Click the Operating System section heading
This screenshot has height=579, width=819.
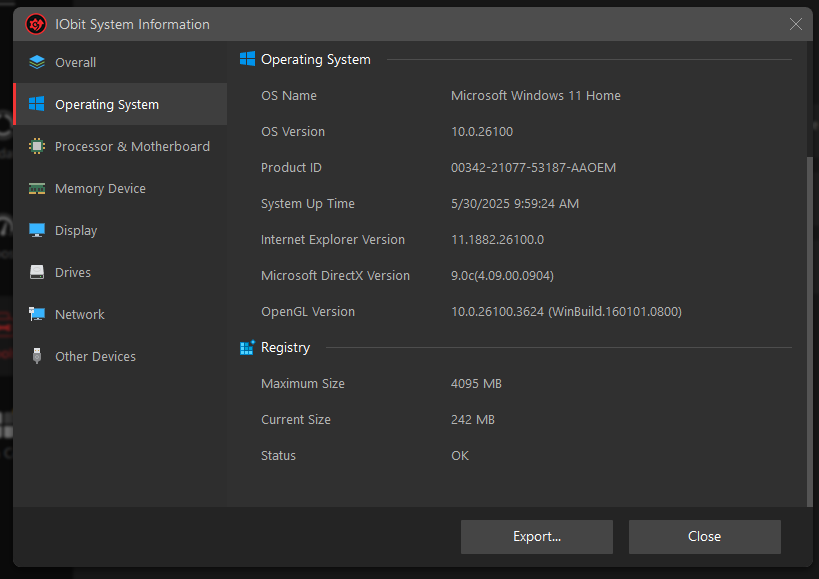click(315, 60)
